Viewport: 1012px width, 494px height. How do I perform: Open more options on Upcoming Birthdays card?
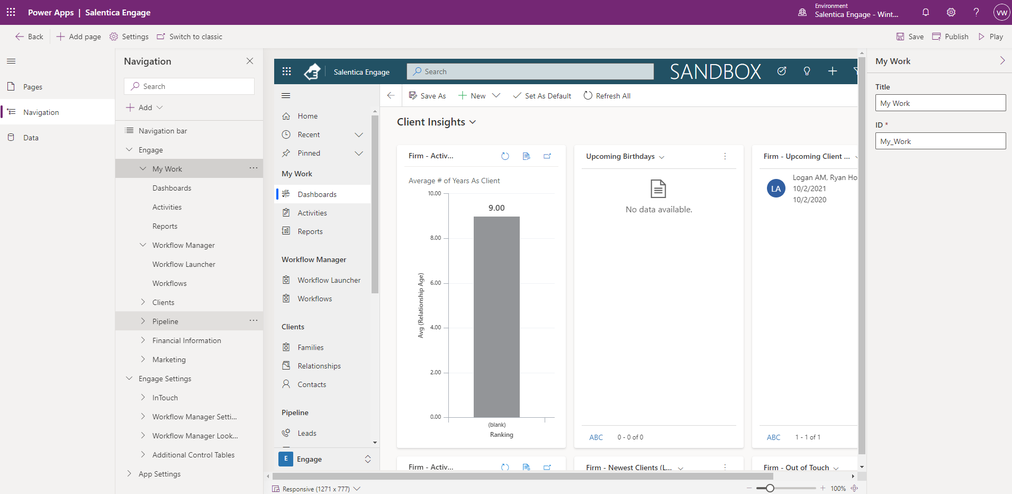pyautogui.click(x=725, y=156)
